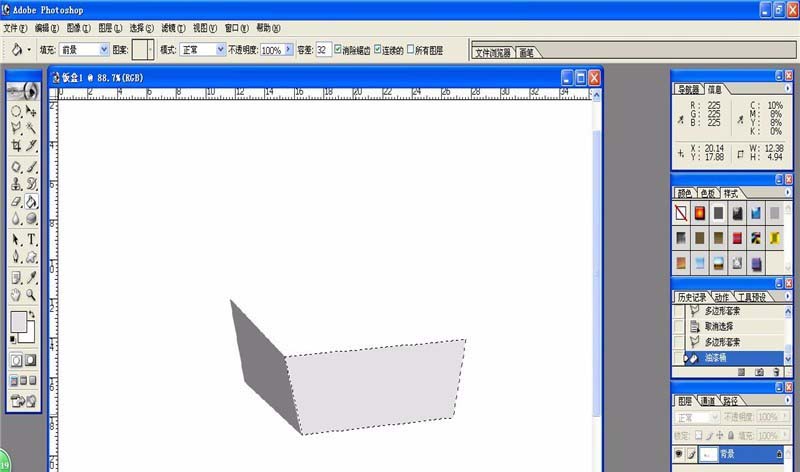800x472 pixels.
Task: Switch to the 动作 actions tab
Action: point(720,297)
